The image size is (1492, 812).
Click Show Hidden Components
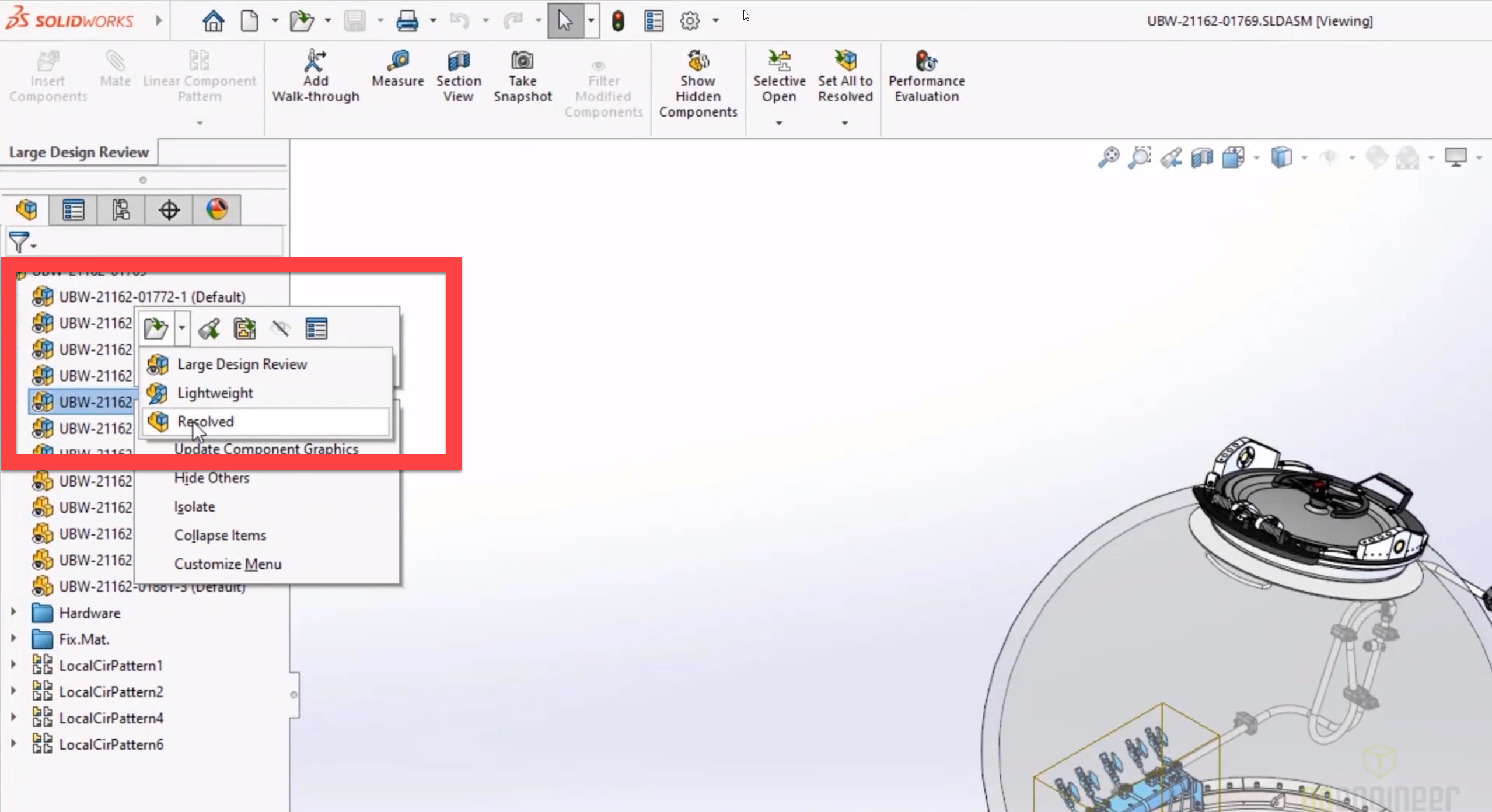698,84
